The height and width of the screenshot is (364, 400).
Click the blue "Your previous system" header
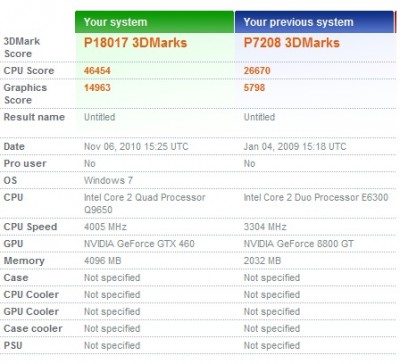[314, 22]
